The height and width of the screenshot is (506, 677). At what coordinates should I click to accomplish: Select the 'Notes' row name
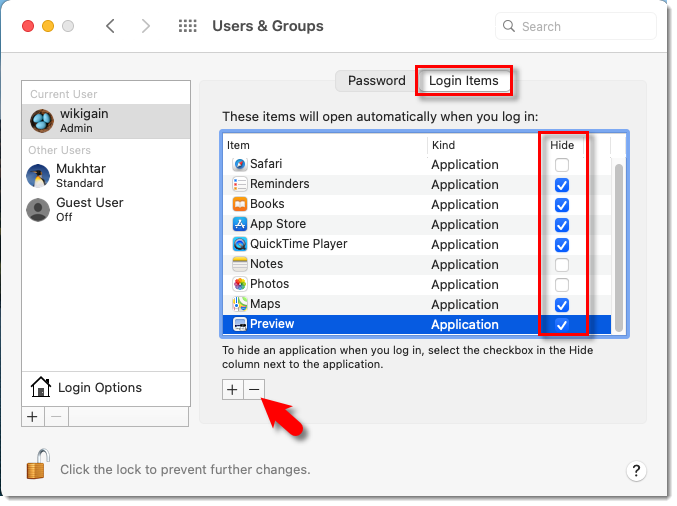(x=266, y=264)
